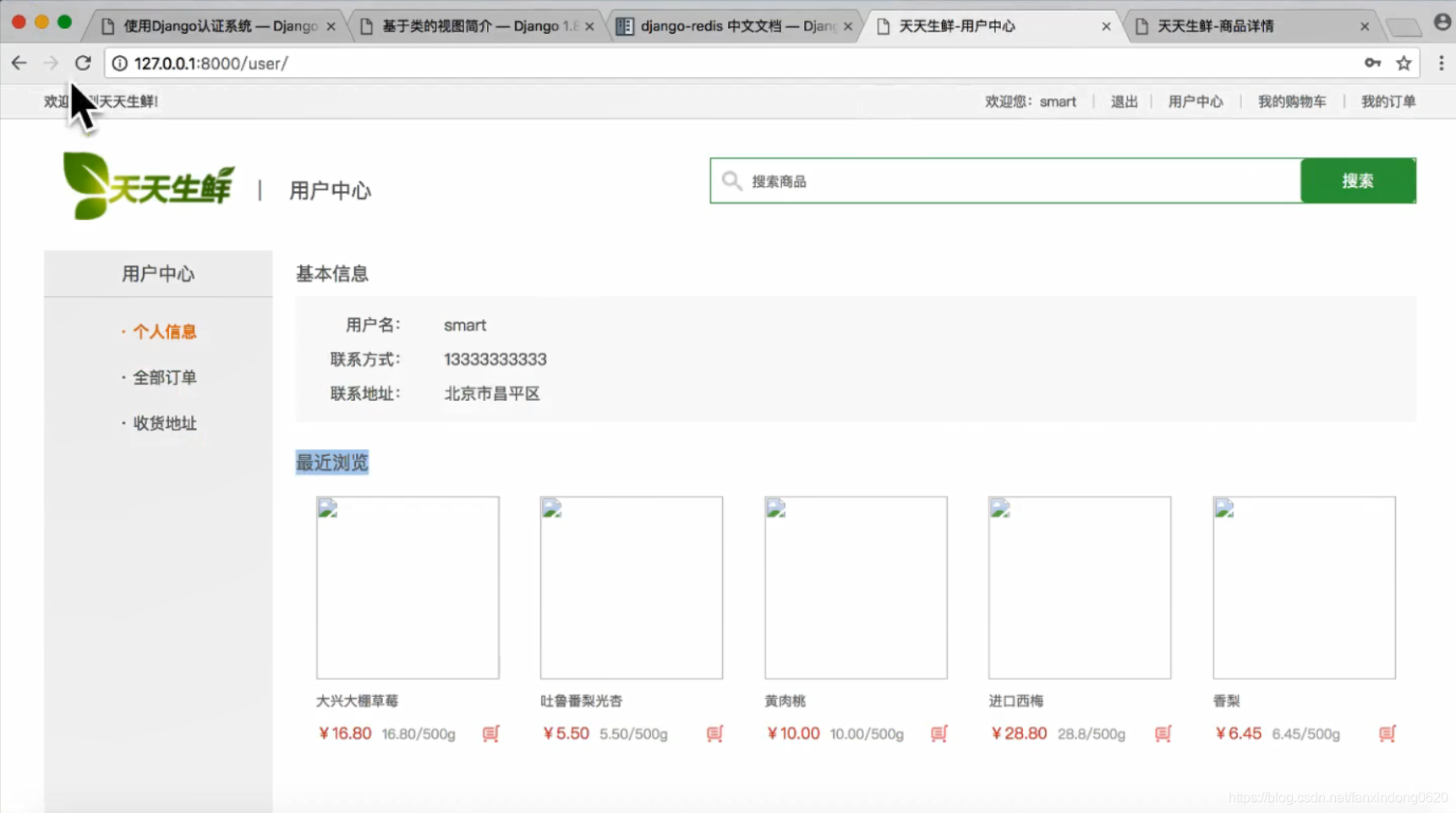The height and width of the screenshot is (813, 1456).
Task: Switch to the django-redis 中文文档 tab
Action: click(x=733, y=26)
